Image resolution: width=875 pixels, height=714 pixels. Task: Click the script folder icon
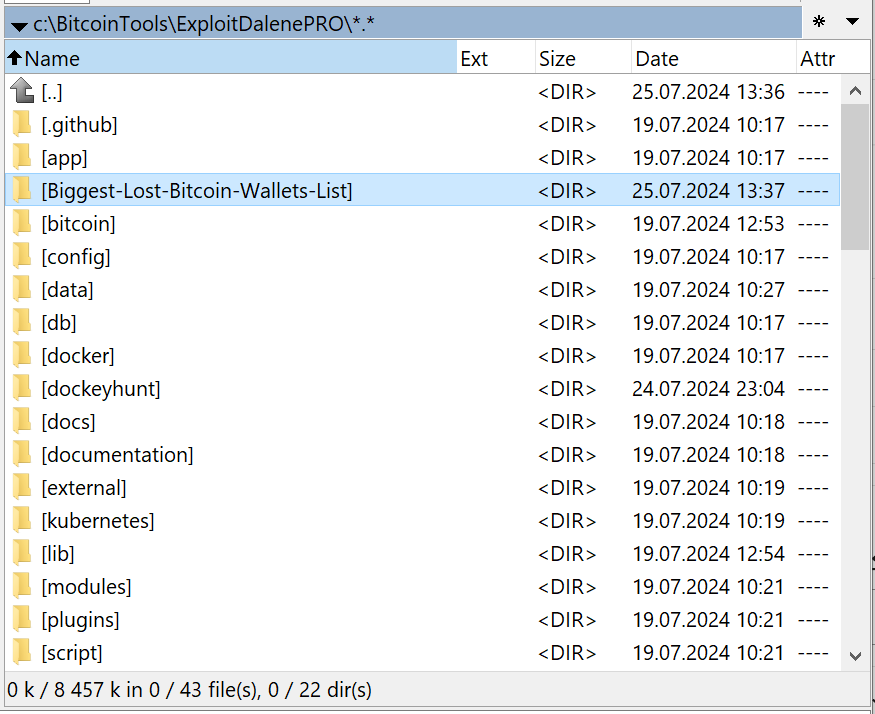pyautogui.click(x=22, y=651)
